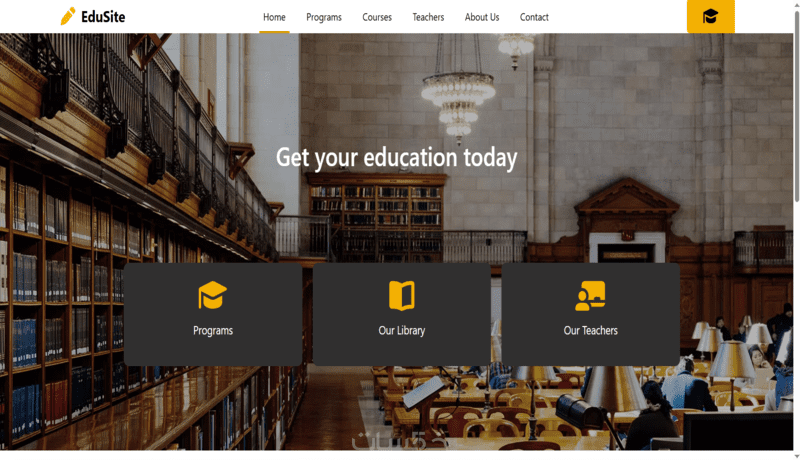The image size is (800, 460).
Task: Click the EduSite brand name text
Action: [x=103, y=17]
